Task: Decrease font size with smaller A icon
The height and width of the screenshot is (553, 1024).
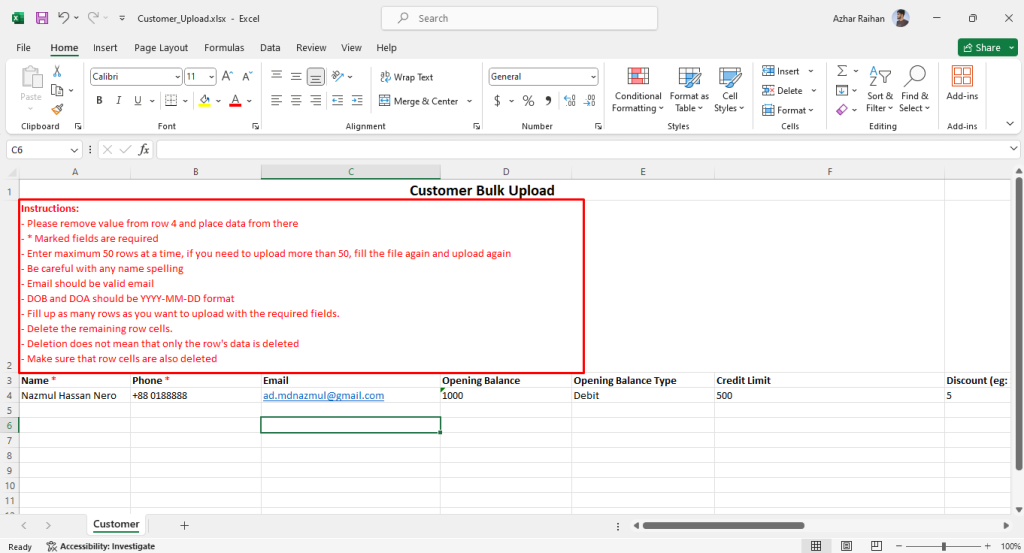Action: tap(247, 76)
